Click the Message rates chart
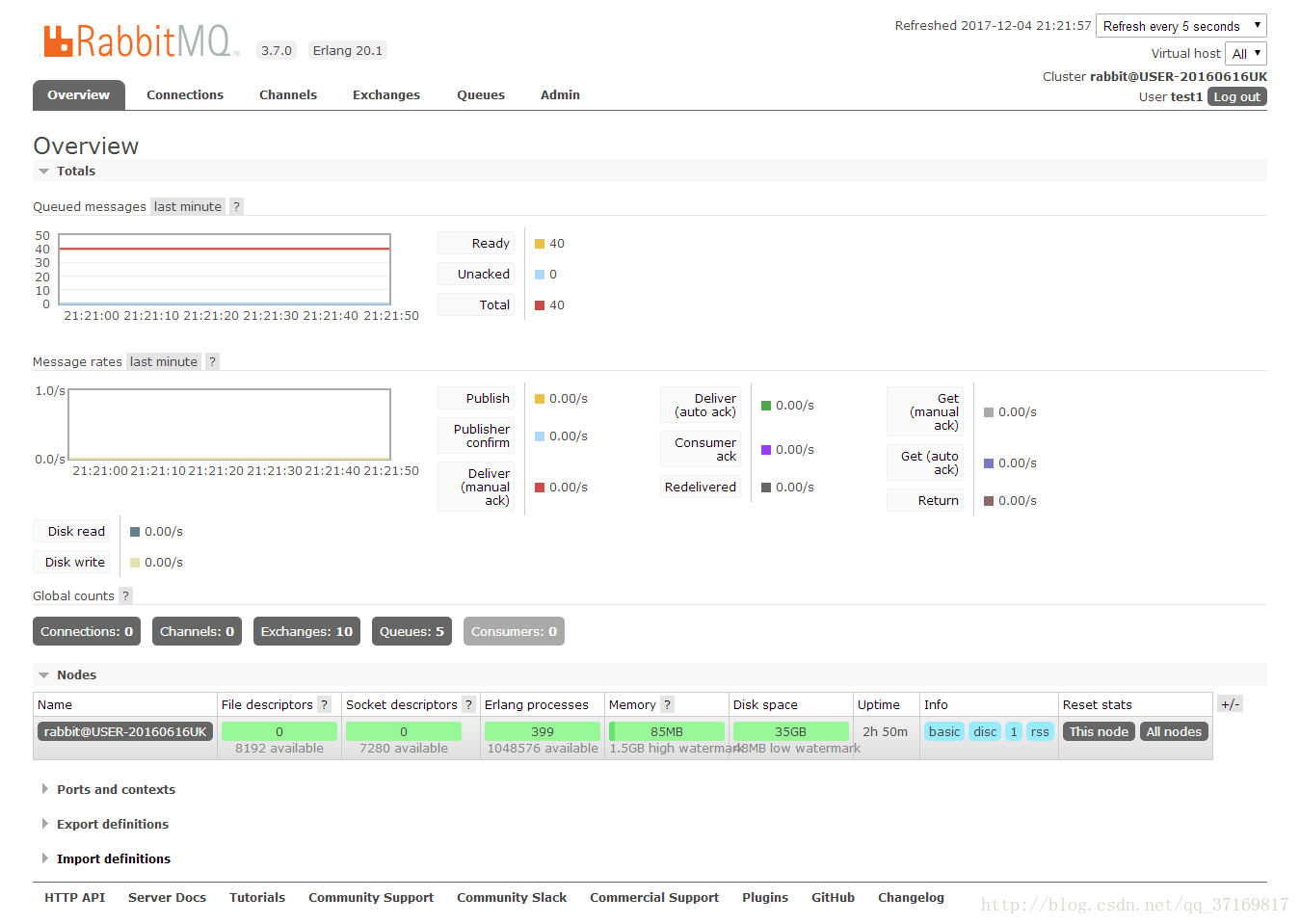Viewport: 1300px width, 924px height. tap(229, 424)
